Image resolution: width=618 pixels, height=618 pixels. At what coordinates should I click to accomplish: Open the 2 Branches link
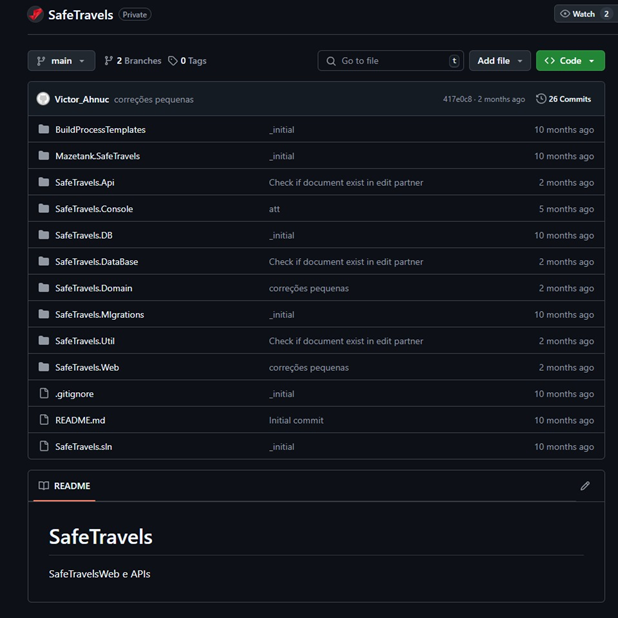(133, 61)
